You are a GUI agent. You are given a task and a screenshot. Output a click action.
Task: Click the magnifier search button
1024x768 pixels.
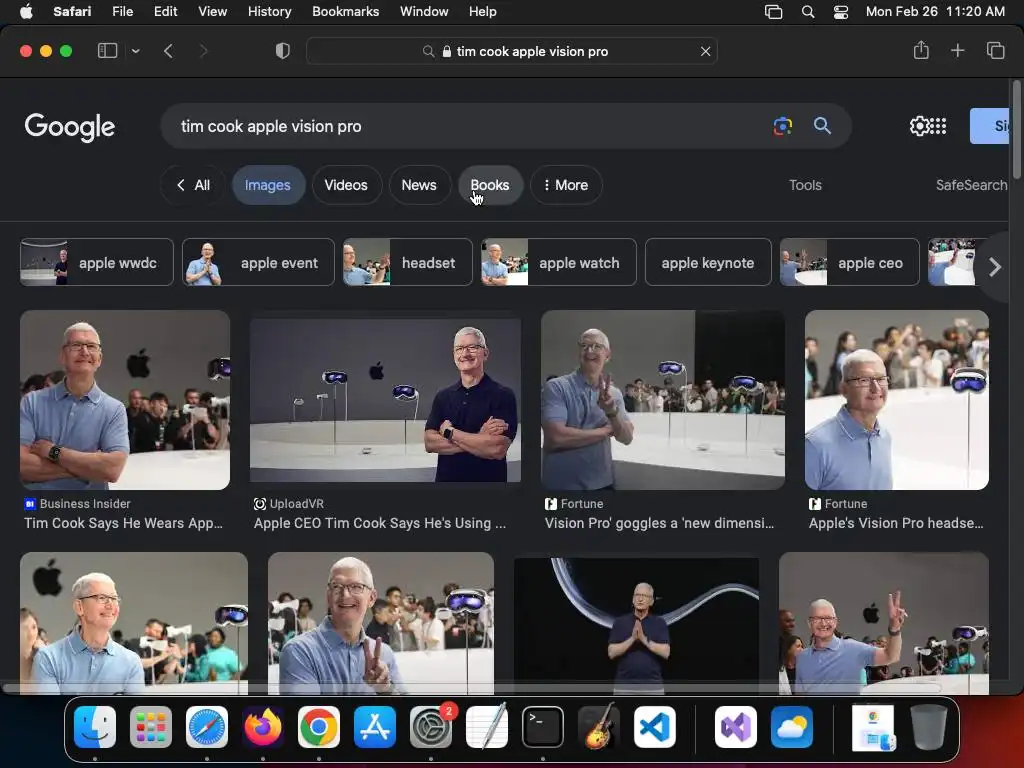pos(822,125)
